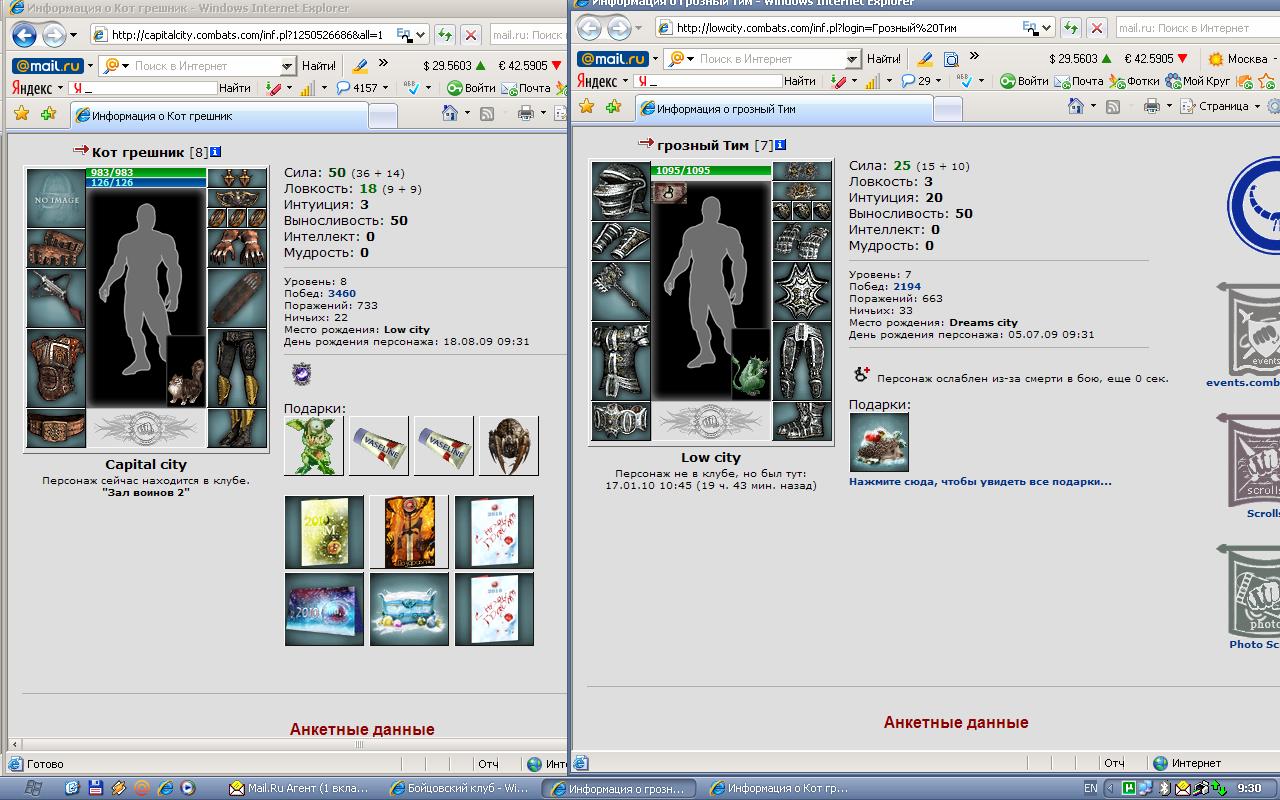Click Фотки in Yandex toolbar
Screen dimensions: 1280x800
pos(1135,81)
